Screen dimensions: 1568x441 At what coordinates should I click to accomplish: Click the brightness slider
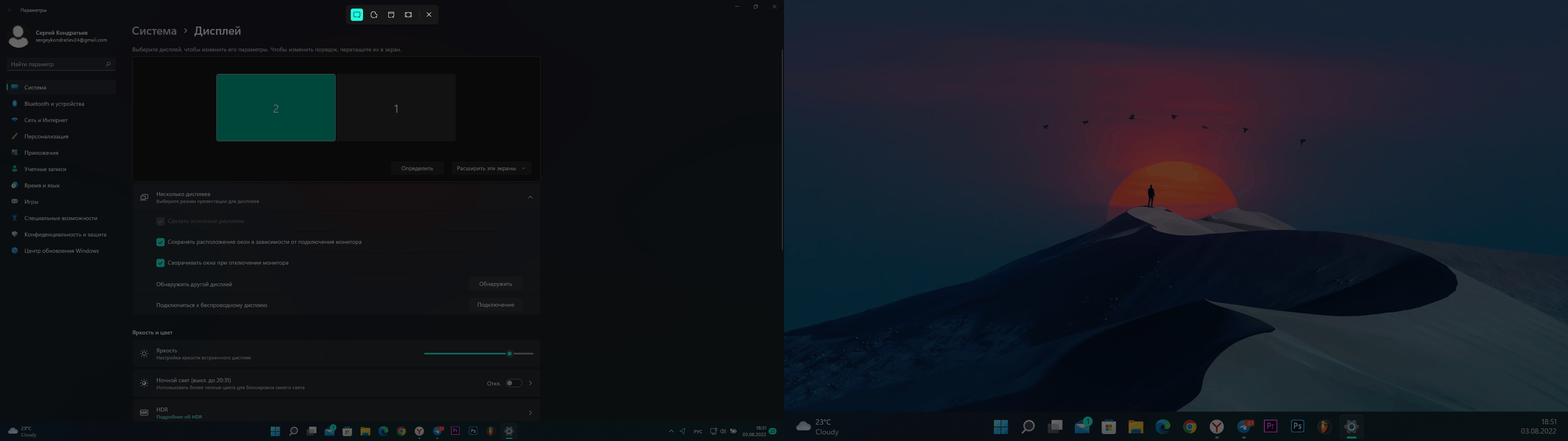510,354
